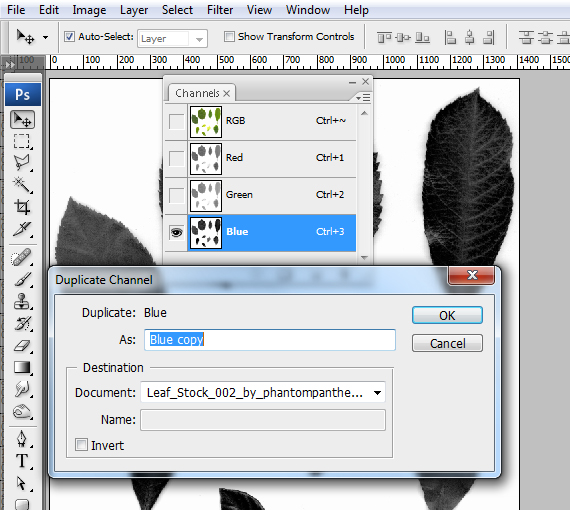Open the Edit menu
Screen dimensions: 570x510
click(x=49, y=10)
